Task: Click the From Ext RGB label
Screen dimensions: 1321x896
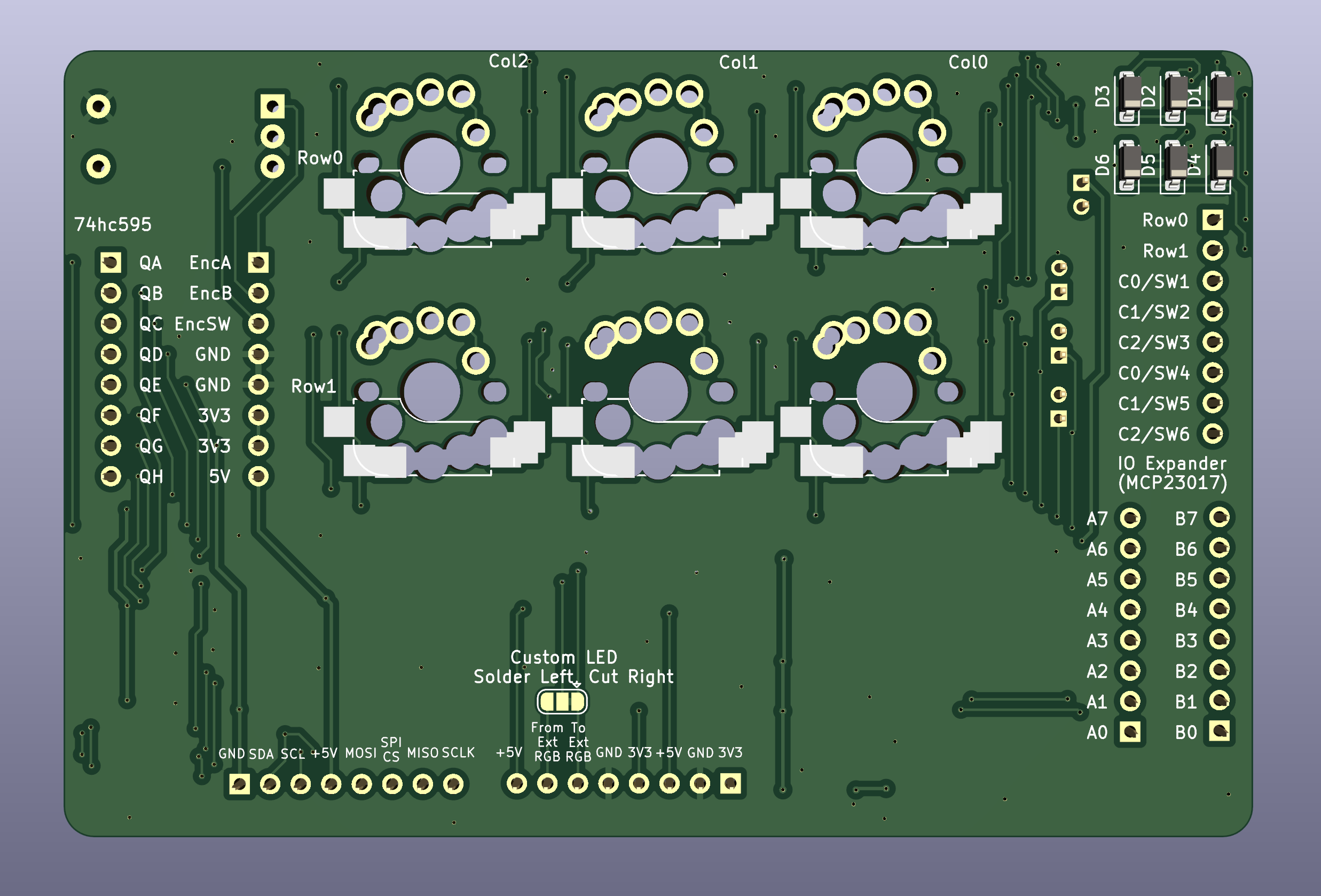Action: click(547, 742)
